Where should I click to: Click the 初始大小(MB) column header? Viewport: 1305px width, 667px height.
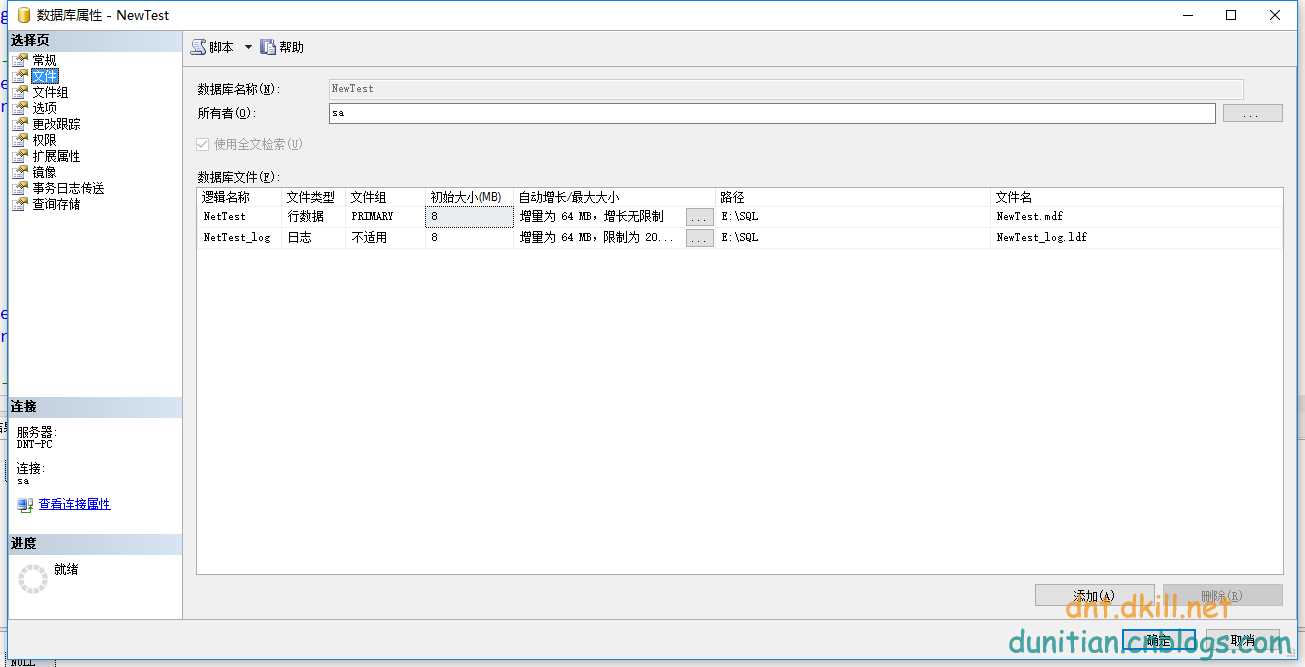click(469, 197)
